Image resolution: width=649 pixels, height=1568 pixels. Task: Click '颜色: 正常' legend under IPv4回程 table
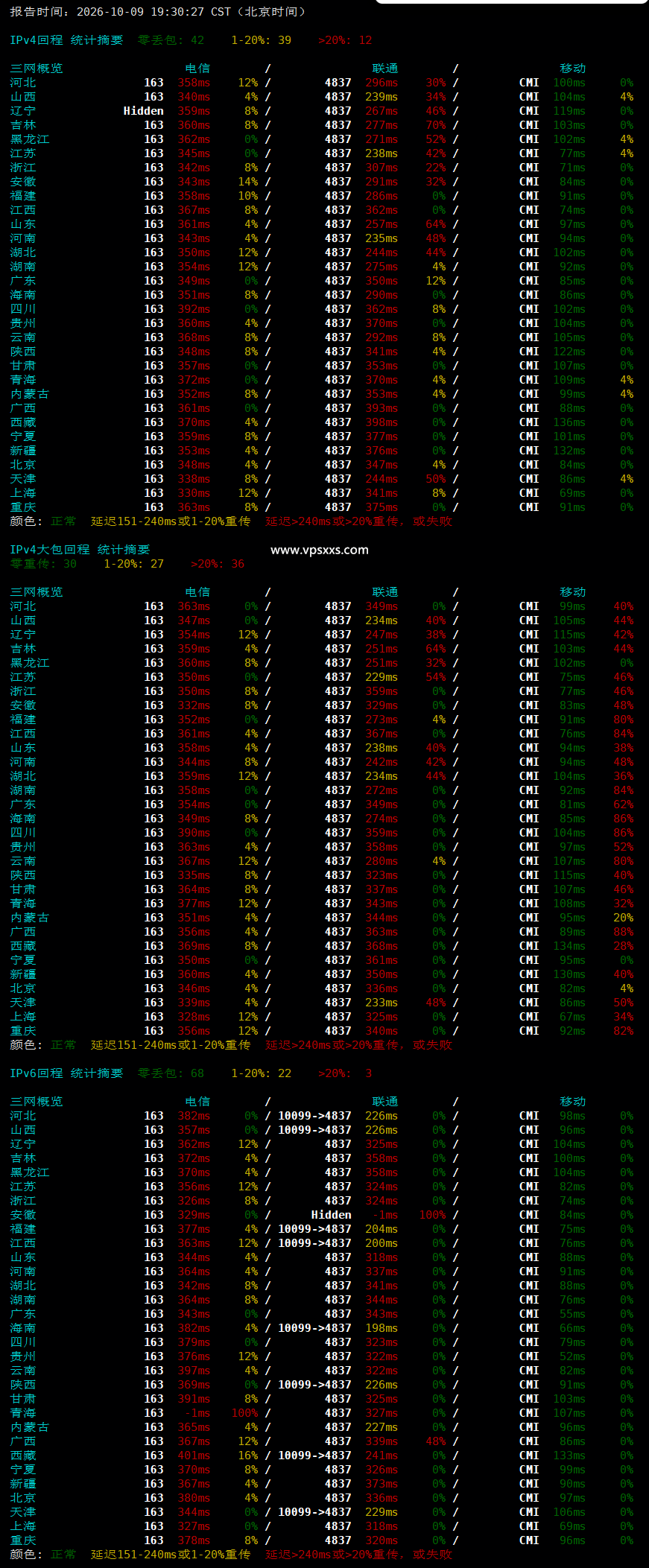[x=43, y=521]
